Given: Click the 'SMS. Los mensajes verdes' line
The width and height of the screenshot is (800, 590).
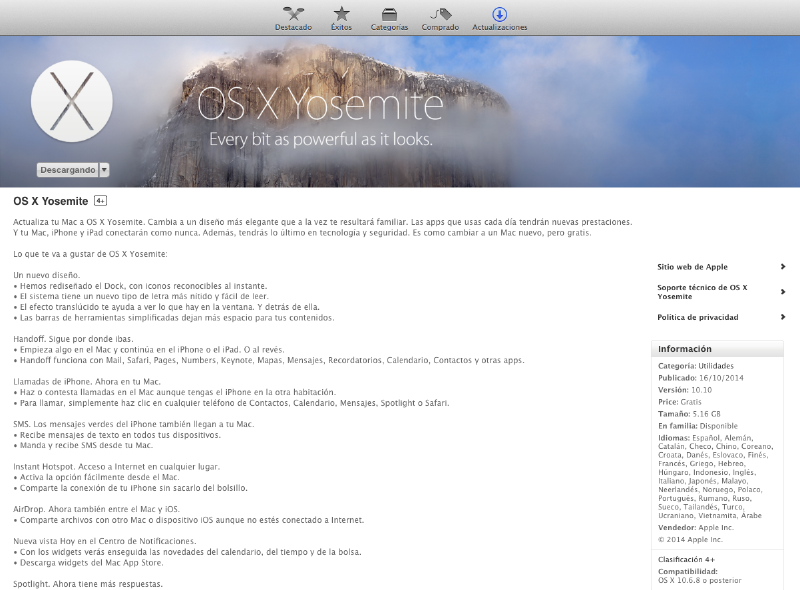Looking at the screenshot, I should [x=133, y=424].
